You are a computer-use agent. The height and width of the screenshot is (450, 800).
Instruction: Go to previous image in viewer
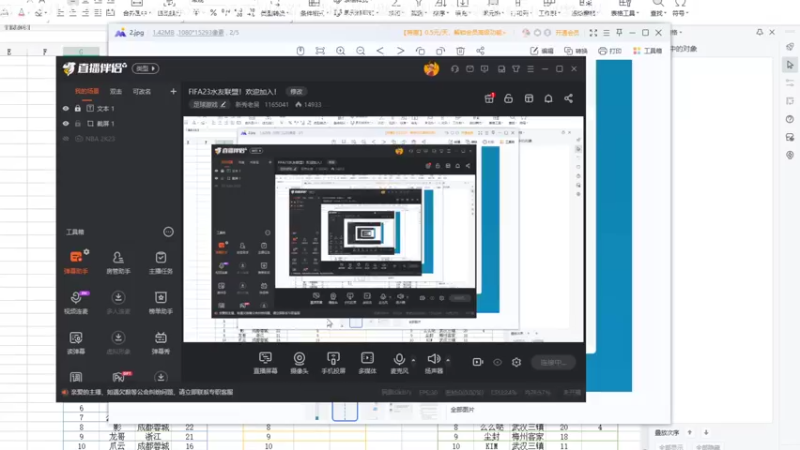coord(380,51)
